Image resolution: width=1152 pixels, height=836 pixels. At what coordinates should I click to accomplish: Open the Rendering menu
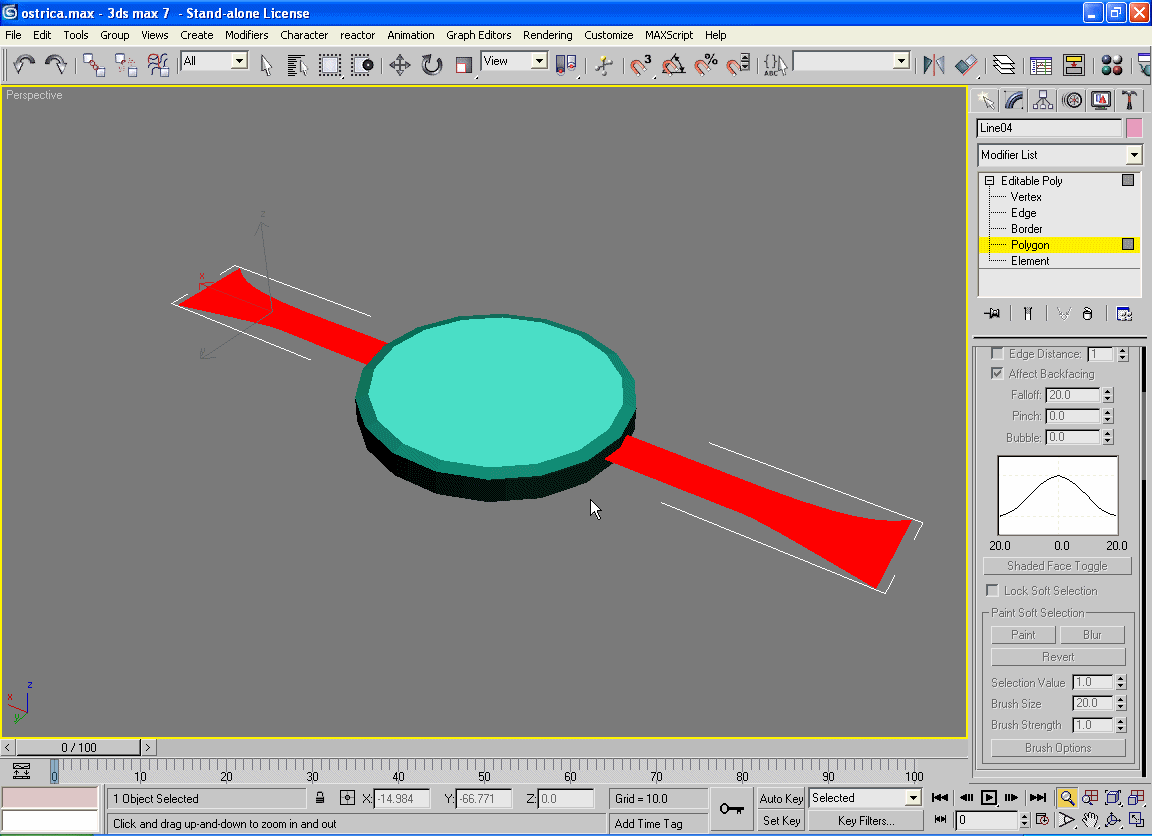(x=547, y=35)
